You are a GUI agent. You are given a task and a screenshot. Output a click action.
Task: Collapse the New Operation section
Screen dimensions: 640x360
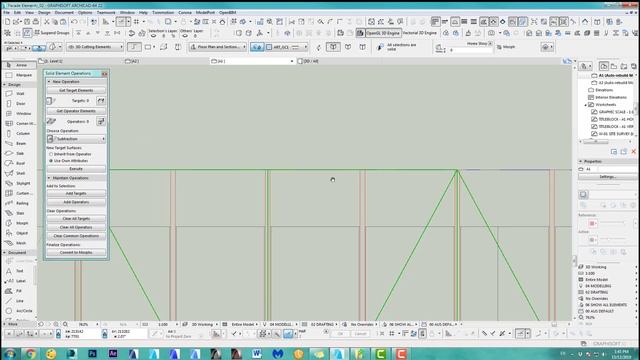[49, 82]
